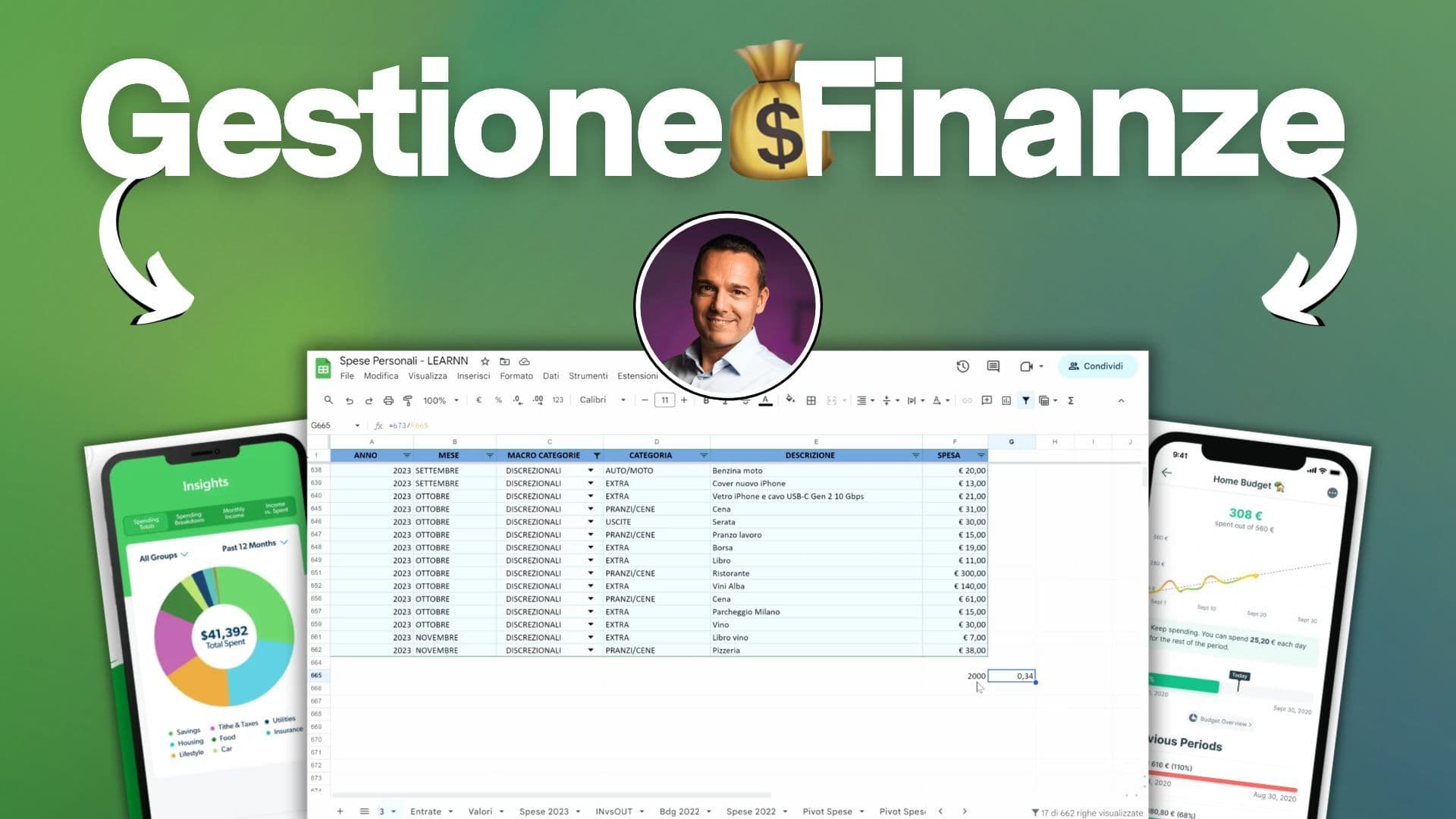1456x819 pixels.
Task: Format as currency with € icon
Action: click(479, 400)
